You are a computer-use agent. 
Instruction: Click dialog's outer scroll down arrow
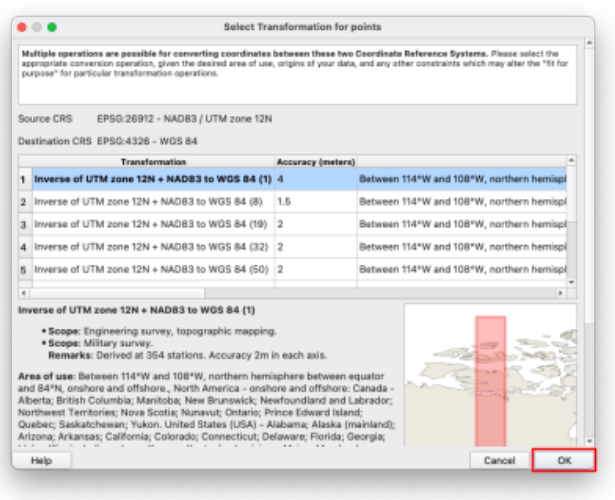589,442
